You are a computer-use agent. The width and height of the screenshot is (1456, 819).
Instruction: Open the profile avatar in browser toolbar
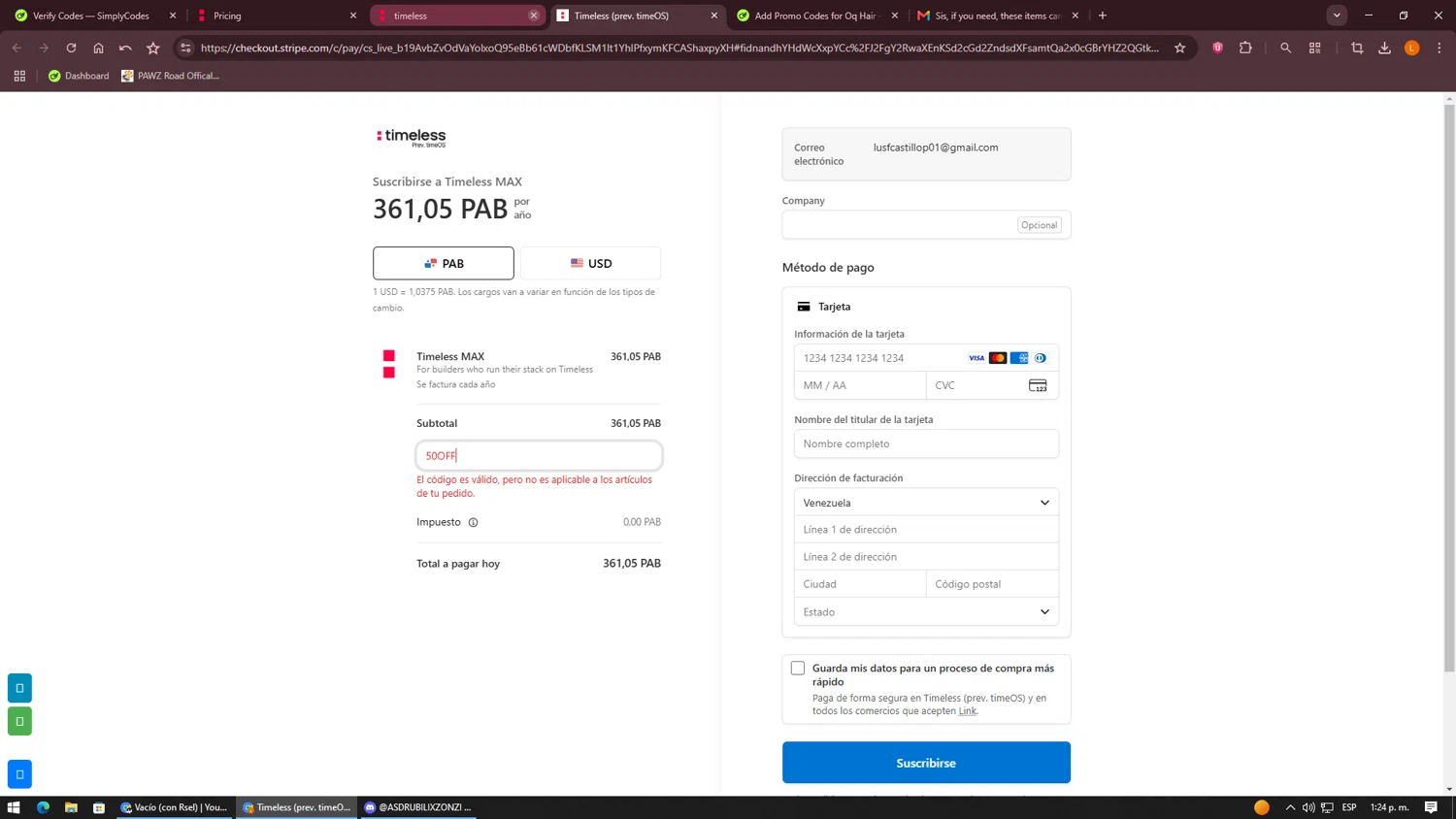pyautogui.click(x=1412, y=48)
